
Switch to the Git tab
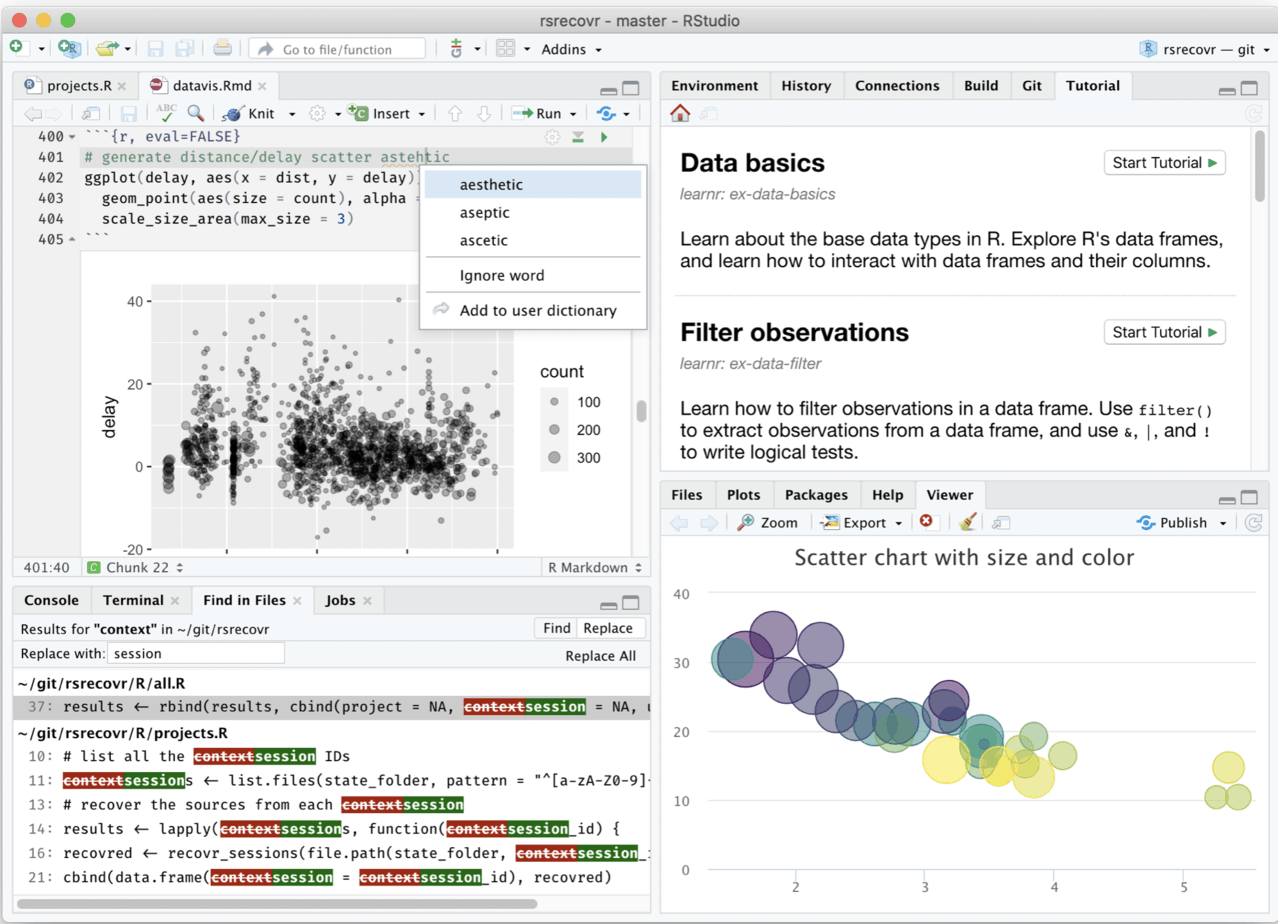1032,86
